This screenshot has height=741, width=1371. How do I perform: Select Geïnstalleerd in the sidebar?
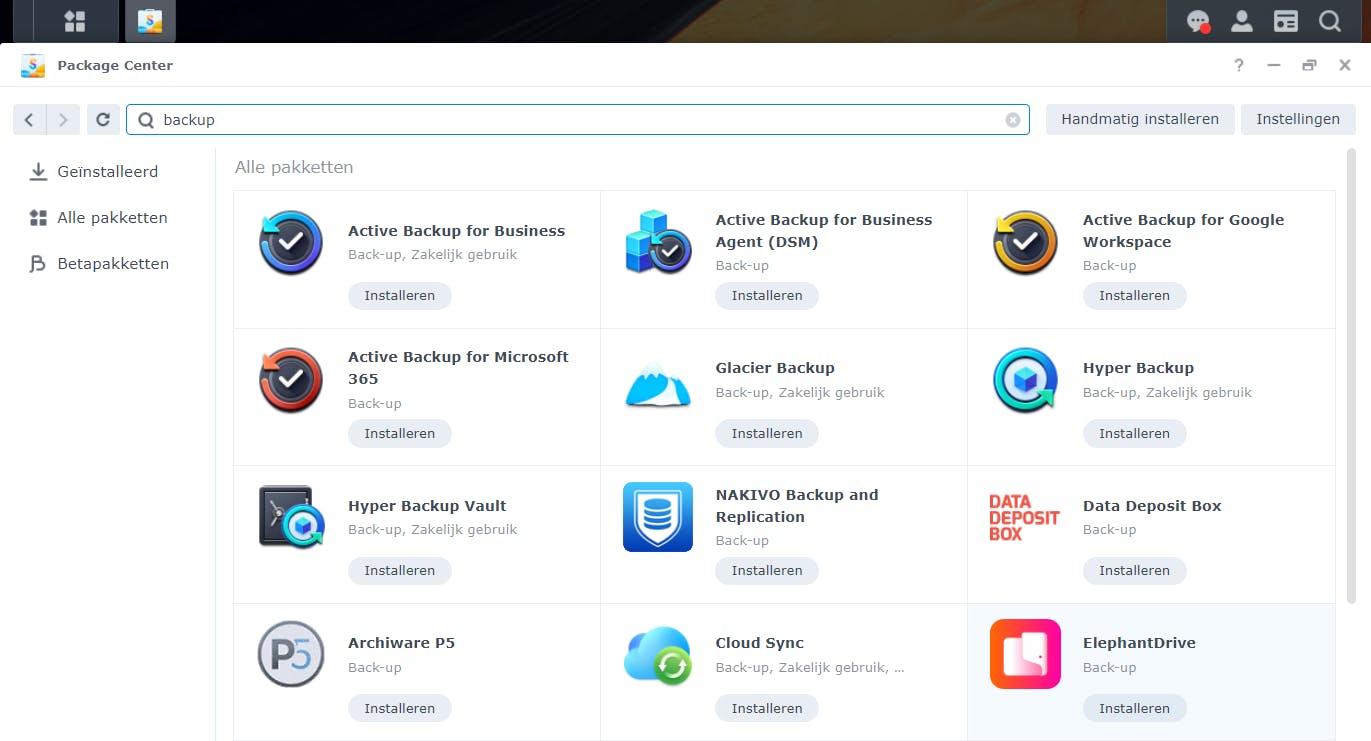[107, 171]
